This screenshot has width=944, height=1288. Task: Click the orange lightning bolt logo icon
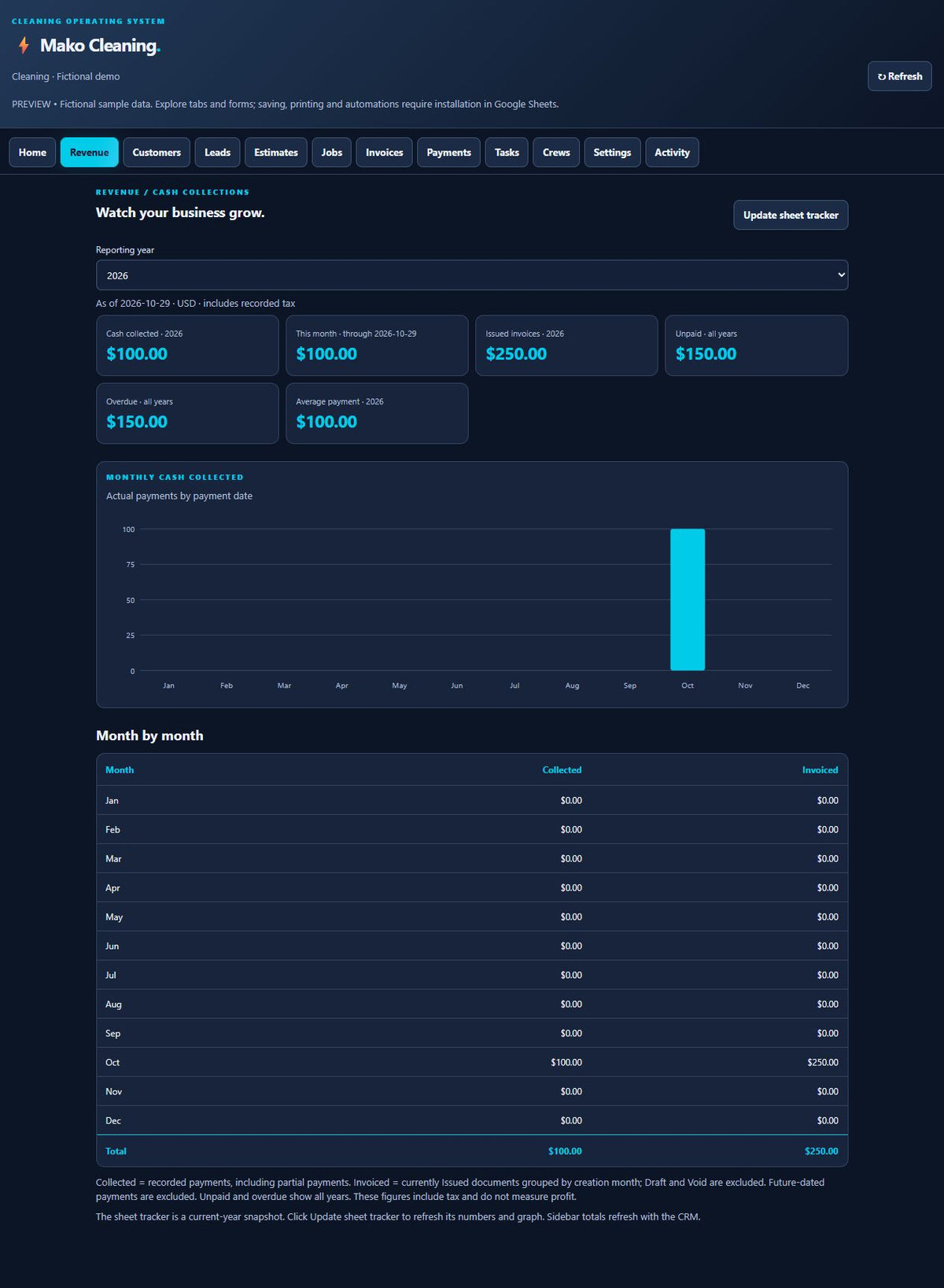[x=24, y=46]
